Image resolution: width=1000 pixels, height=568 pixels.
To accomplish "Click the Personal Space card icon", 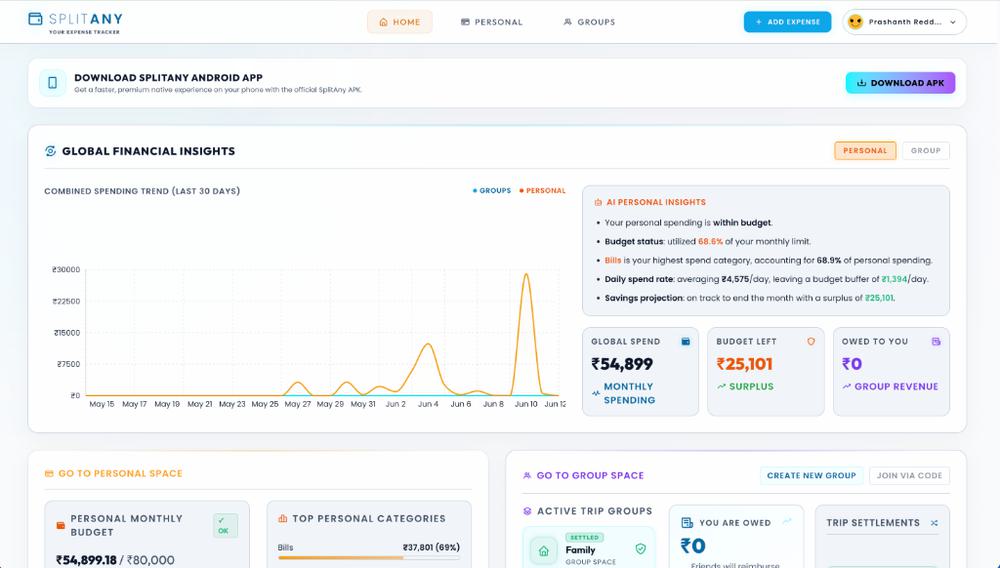I will [49, 474].
